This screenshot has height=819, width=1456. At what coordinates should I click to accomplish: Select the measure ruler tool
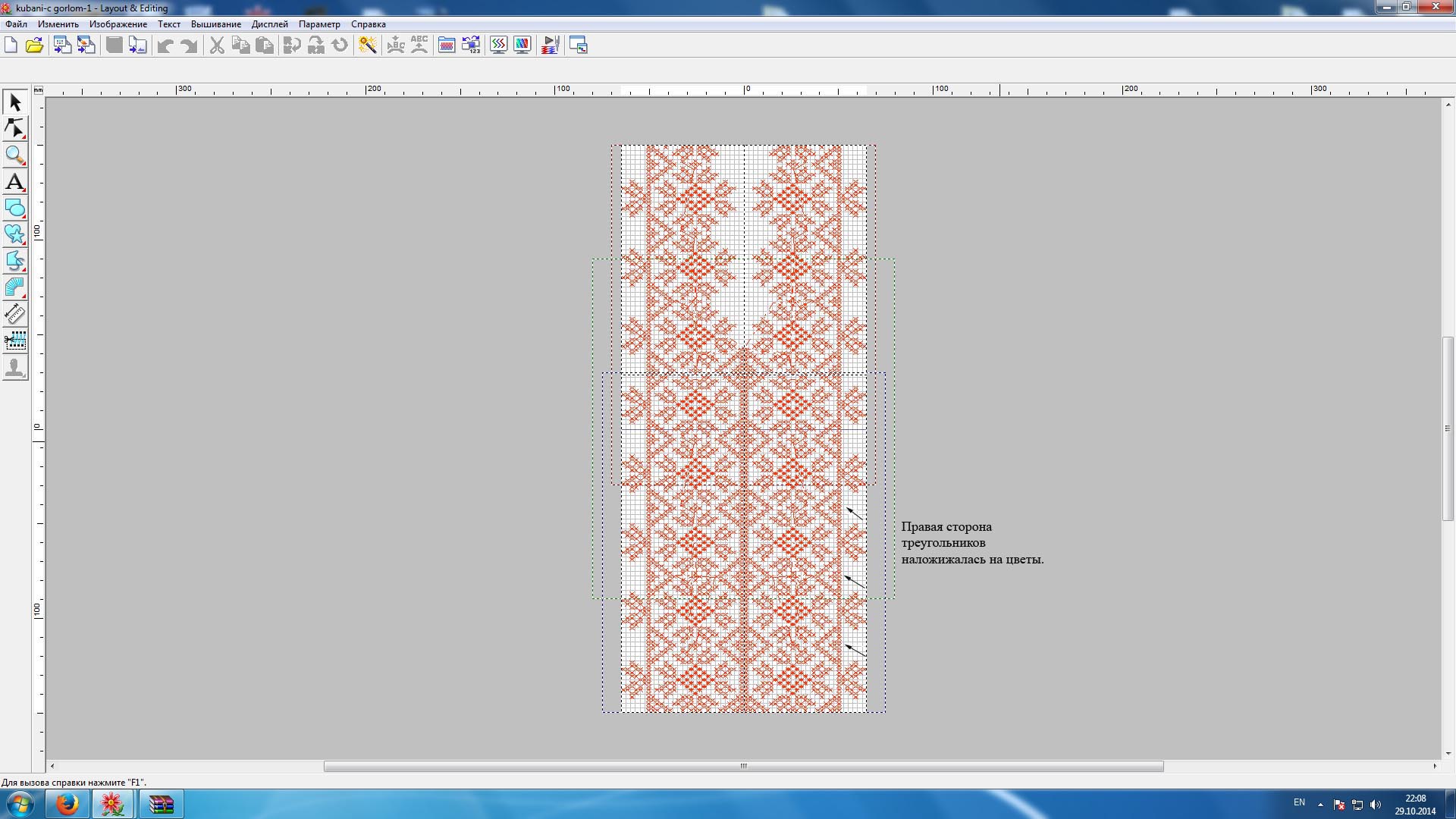(x=15, y=314)
